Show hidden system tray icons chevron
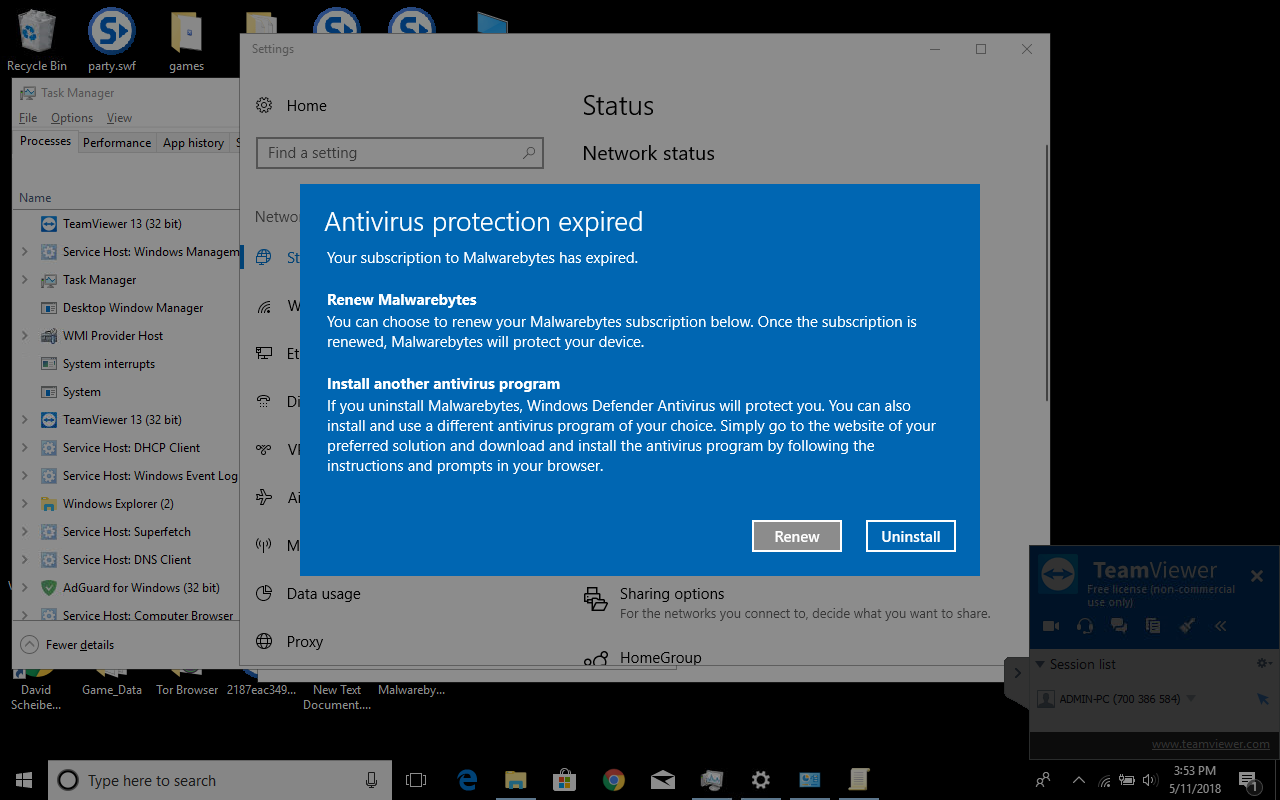Image resolution: width=1280 pixels, height=800 pixels. pyautogui.click(x=1078, y=780)
